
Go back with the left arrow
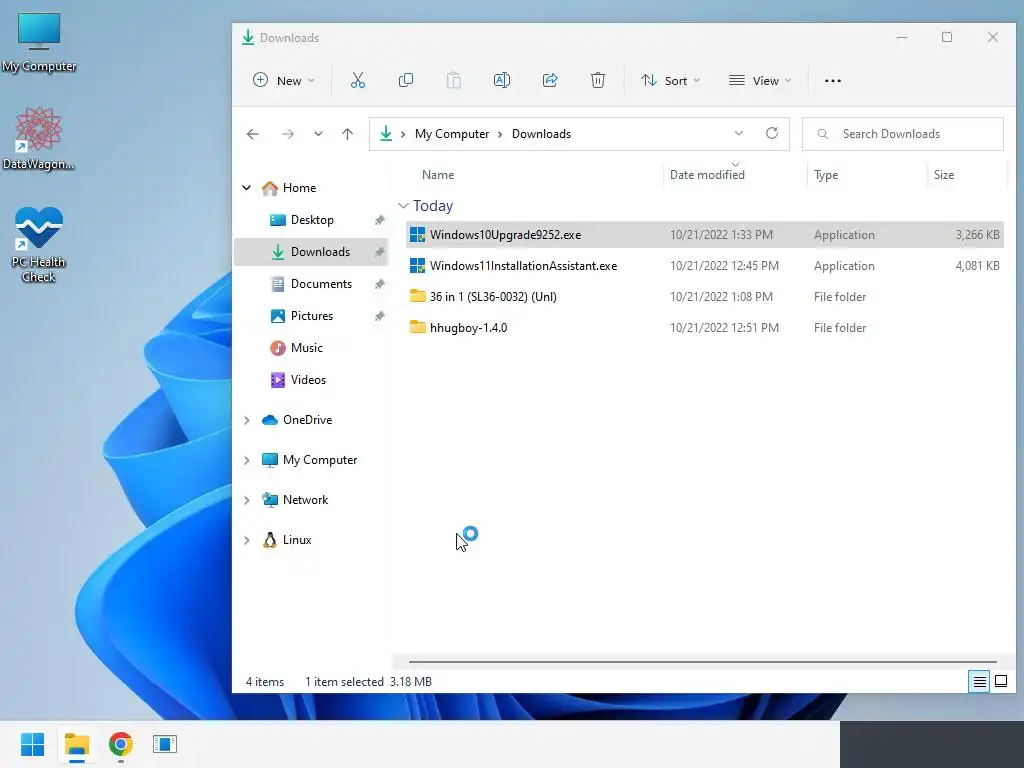pyautogui.click(x=253, y=134)
